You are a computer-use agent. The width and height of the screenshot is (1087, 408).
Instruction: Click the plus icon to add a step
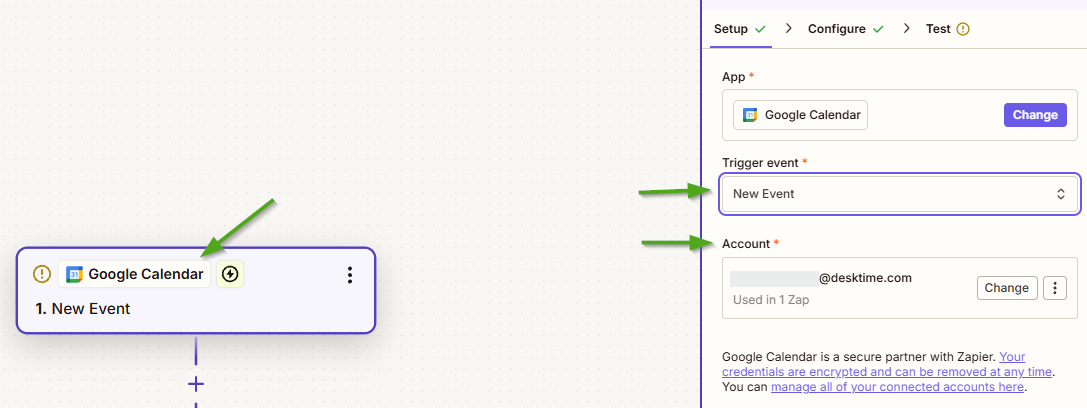pos(196,384)
